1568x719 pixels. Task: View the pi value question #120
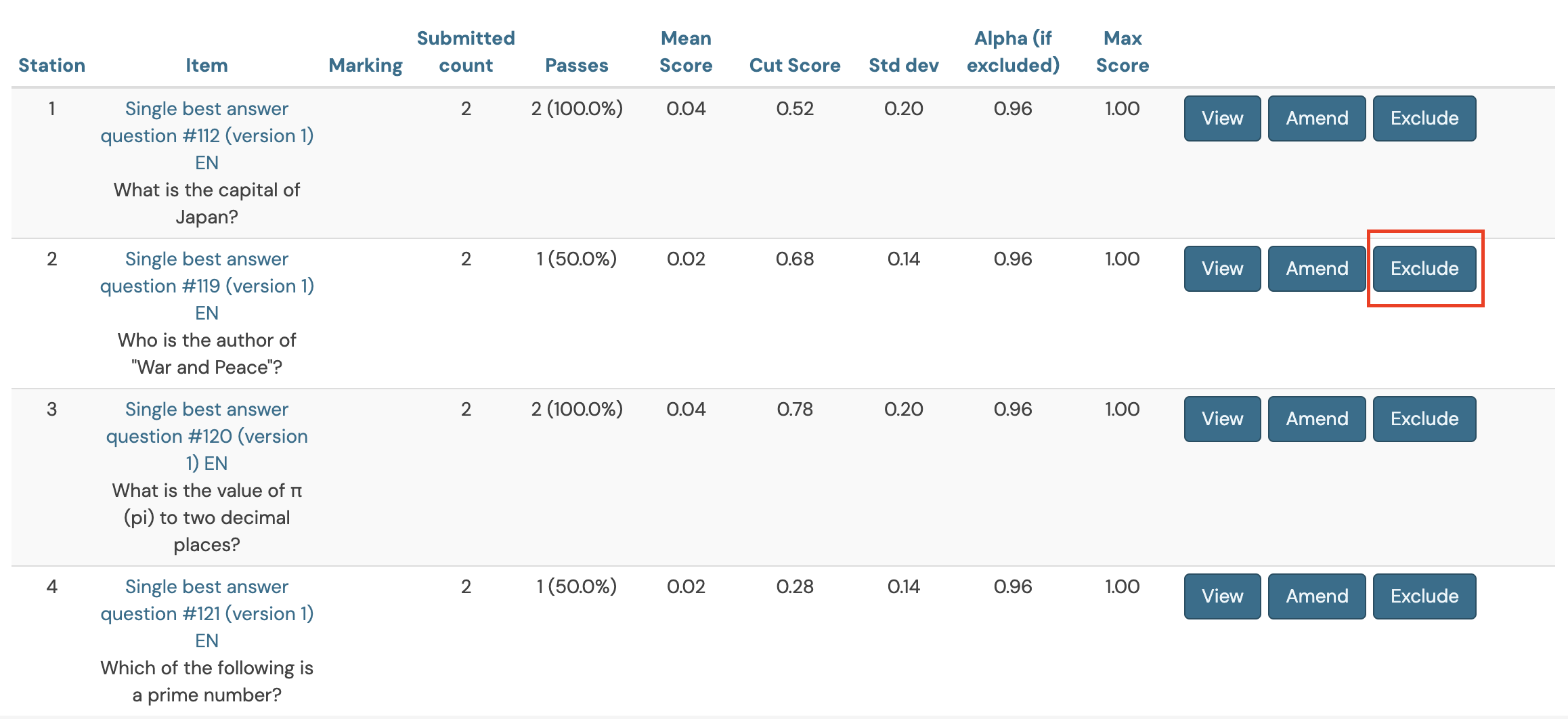[1222, 419]
